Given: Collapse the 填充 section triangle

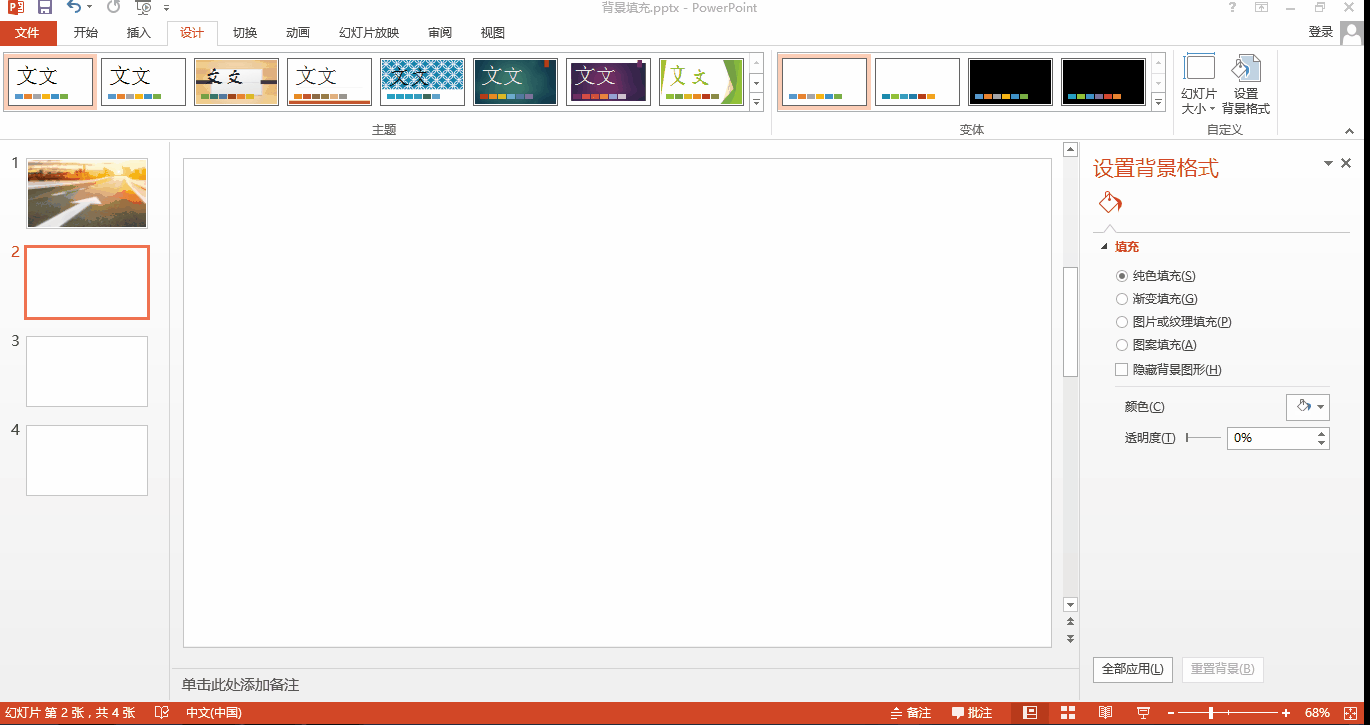Looking at the screenshot, I should pos(1104,247).
